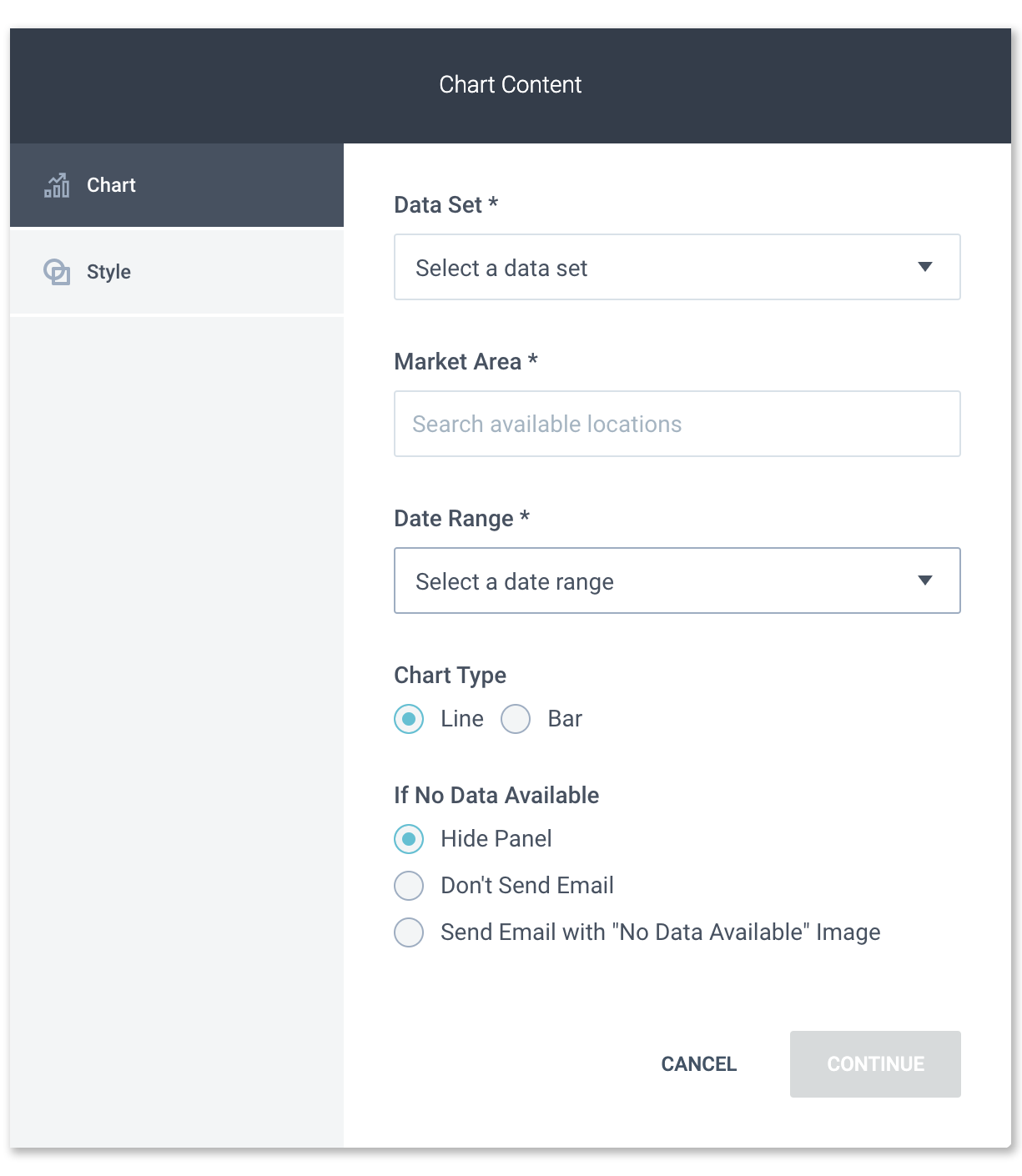Click the CONTINUE button
This screenshot has height=1176, width=1022.
[x=874, y=1063]
